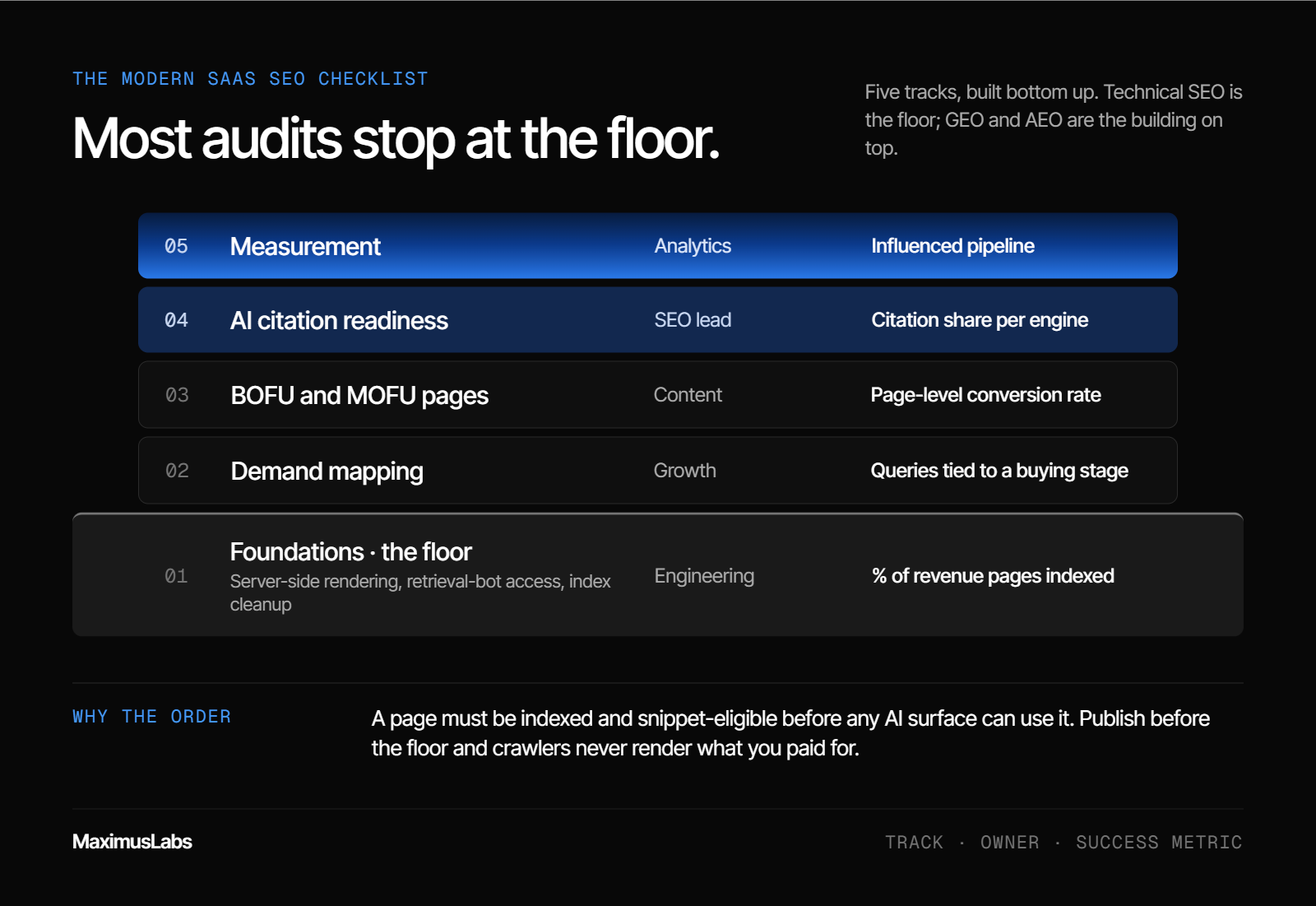Image resolution: width=1316 pixels, height=906 pixels.
Task: Click the row number '04'
Action: [x=176, y=320]
